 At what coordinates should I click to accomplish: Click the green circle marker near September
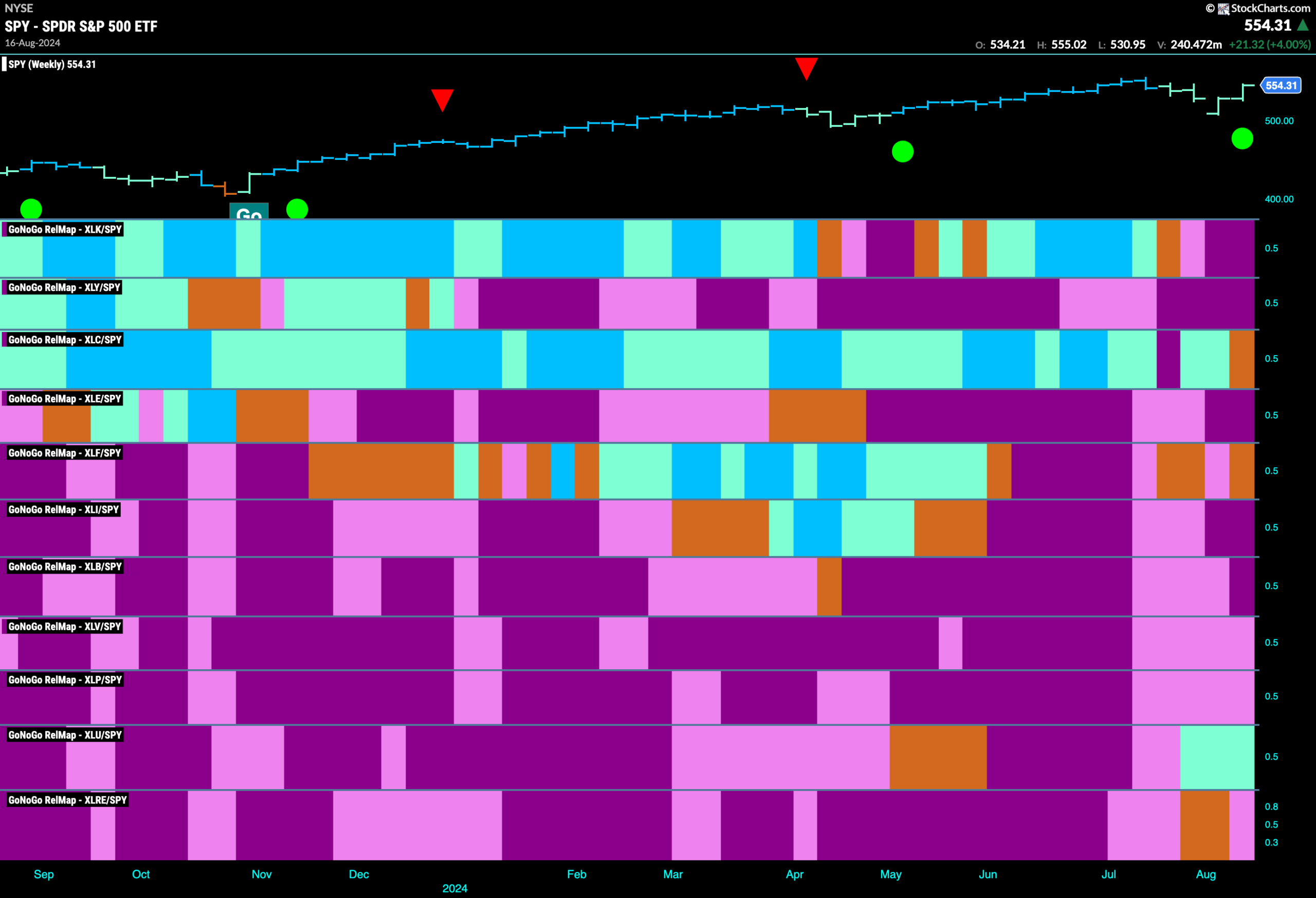click(x=31, y=209)
